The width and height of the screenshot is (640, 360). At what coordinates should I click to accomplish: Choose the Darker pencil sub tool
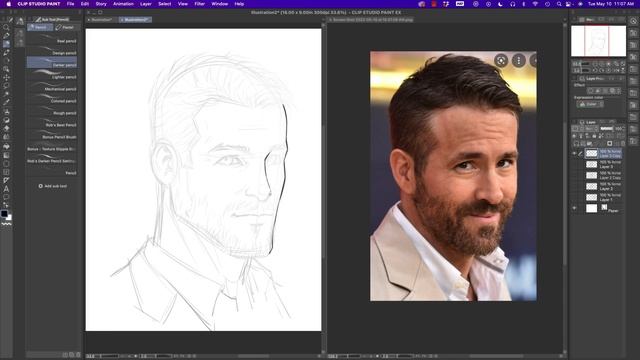tap(52, 63)
